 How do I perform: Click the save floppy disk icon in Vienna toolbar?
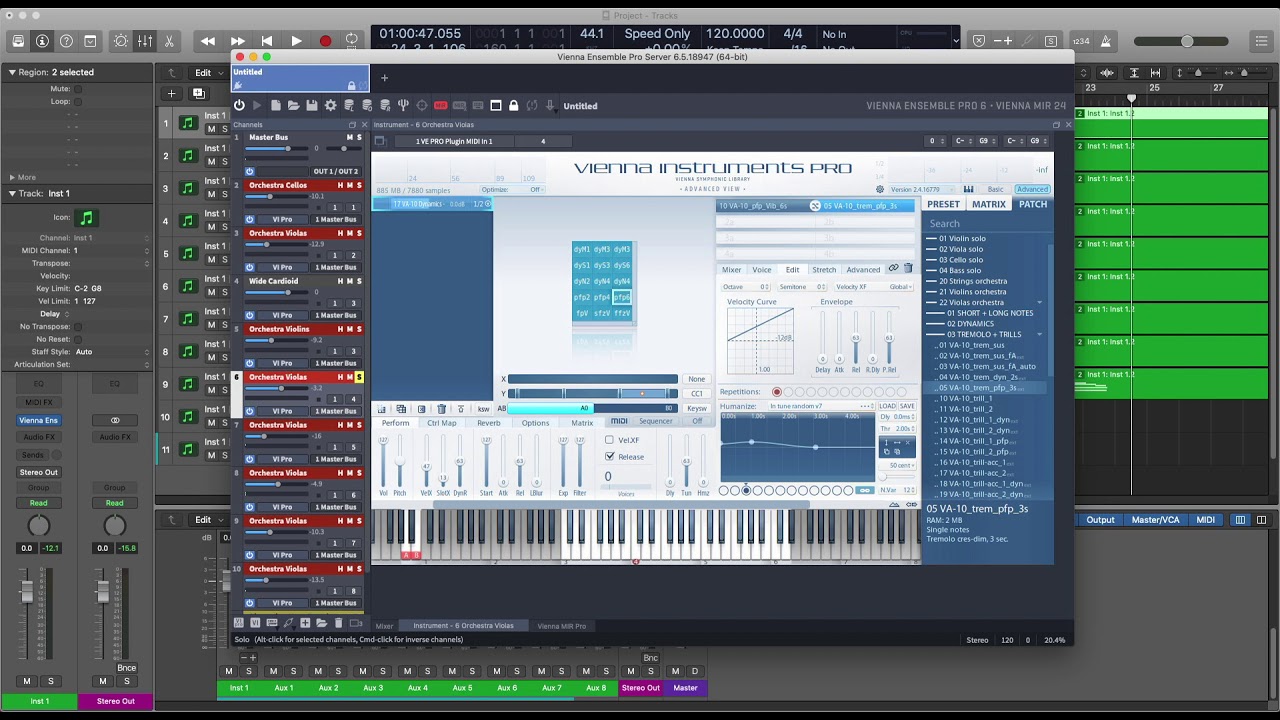[x=312, y=105]
